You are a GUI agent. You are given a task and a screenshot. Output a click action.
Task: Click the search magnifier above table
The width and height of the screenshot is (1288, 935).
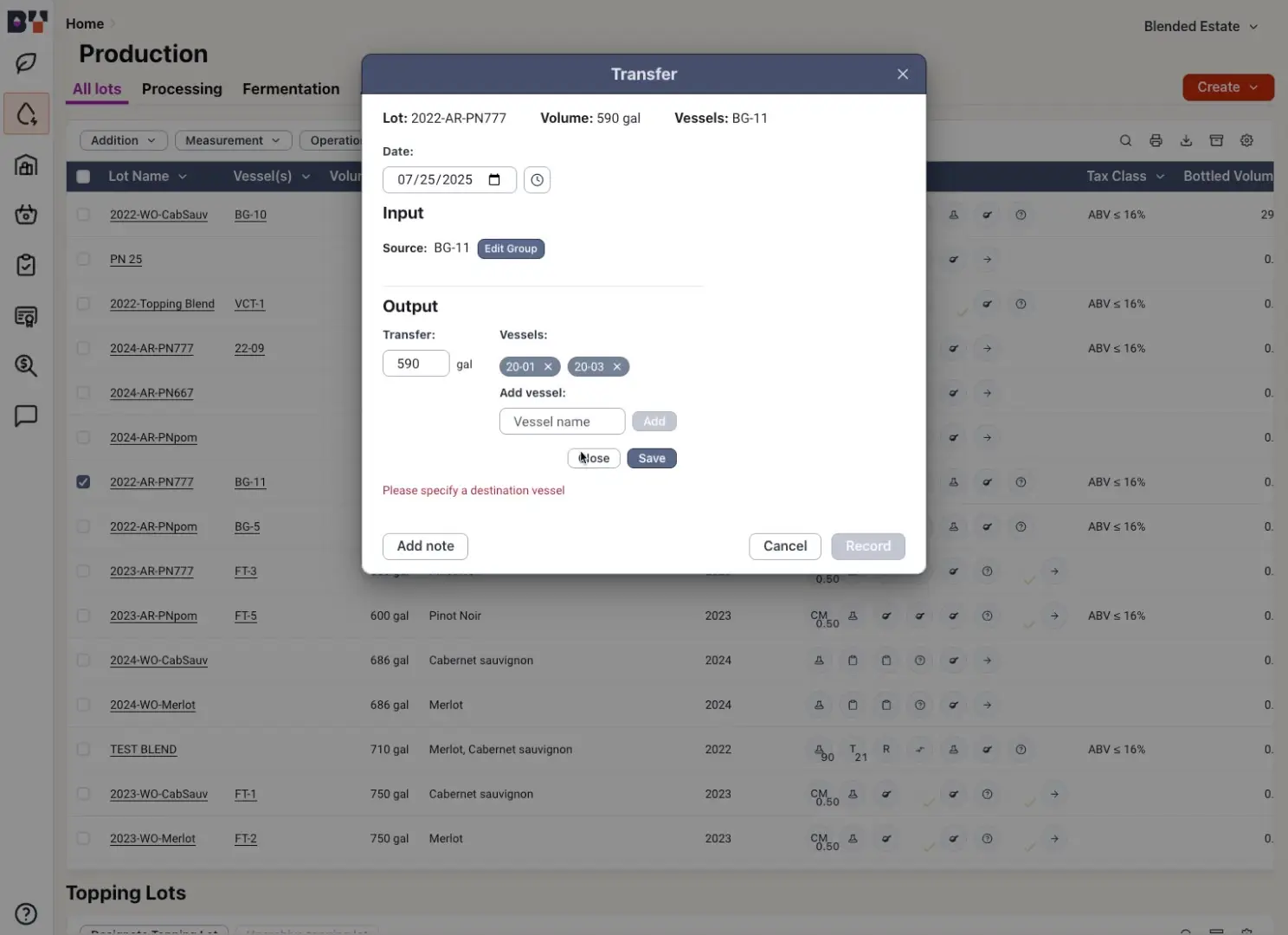tap(1125, 140)
